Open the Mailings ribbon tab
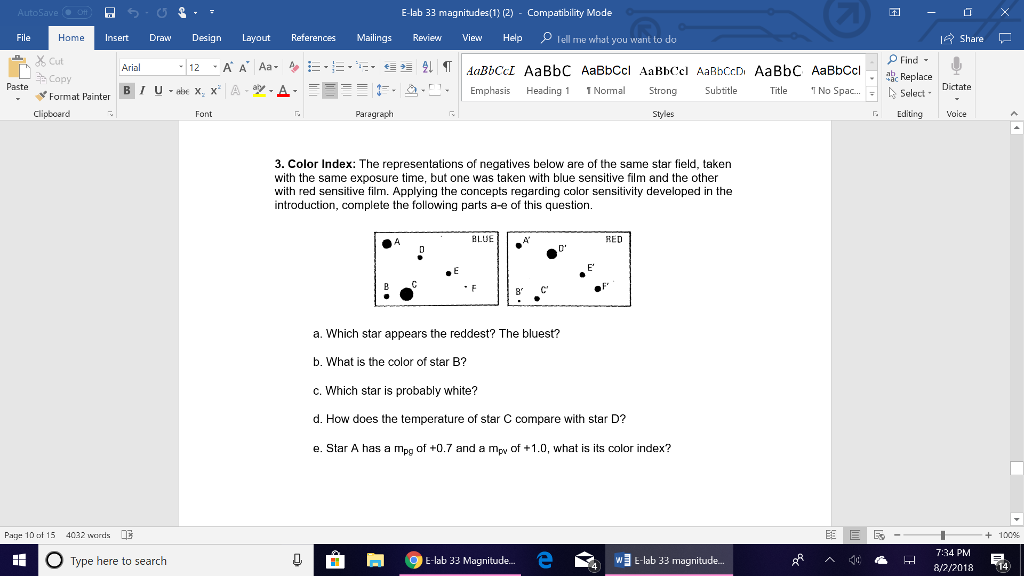Screen dimensions: 1024x576 click(x=373, y=37)
